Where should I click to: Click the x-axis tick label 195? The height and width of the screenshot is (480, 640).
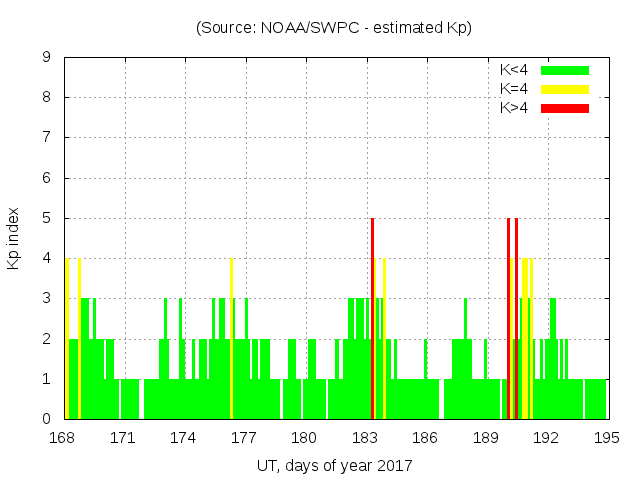pyautogui.click(x=607, y=438)
